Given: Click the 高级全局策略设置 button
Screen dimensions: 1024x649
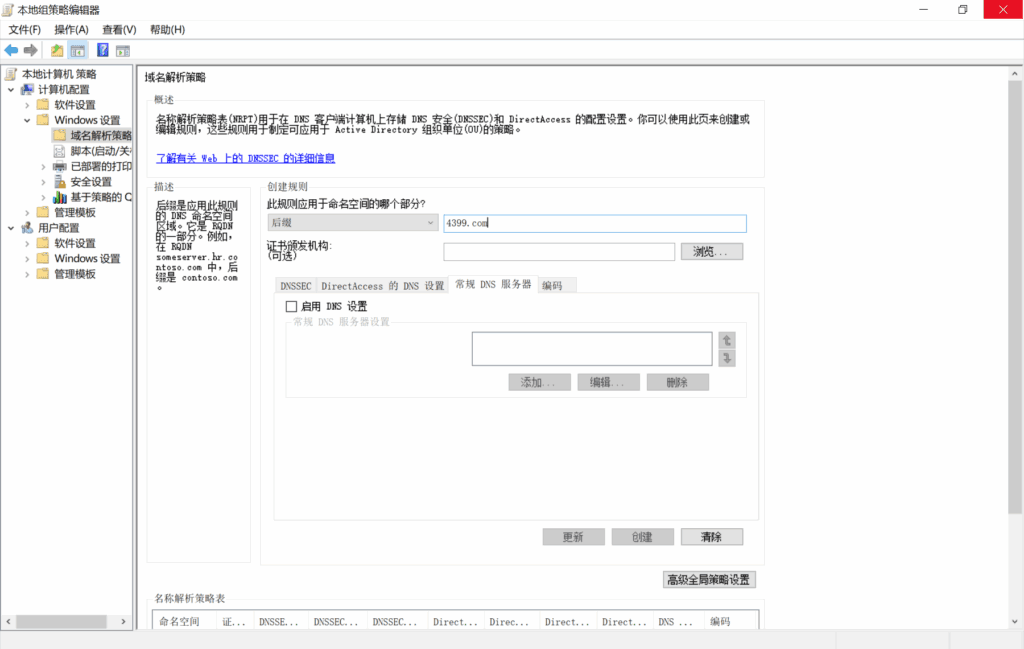Looking at the screenshot, I should 709,580.
